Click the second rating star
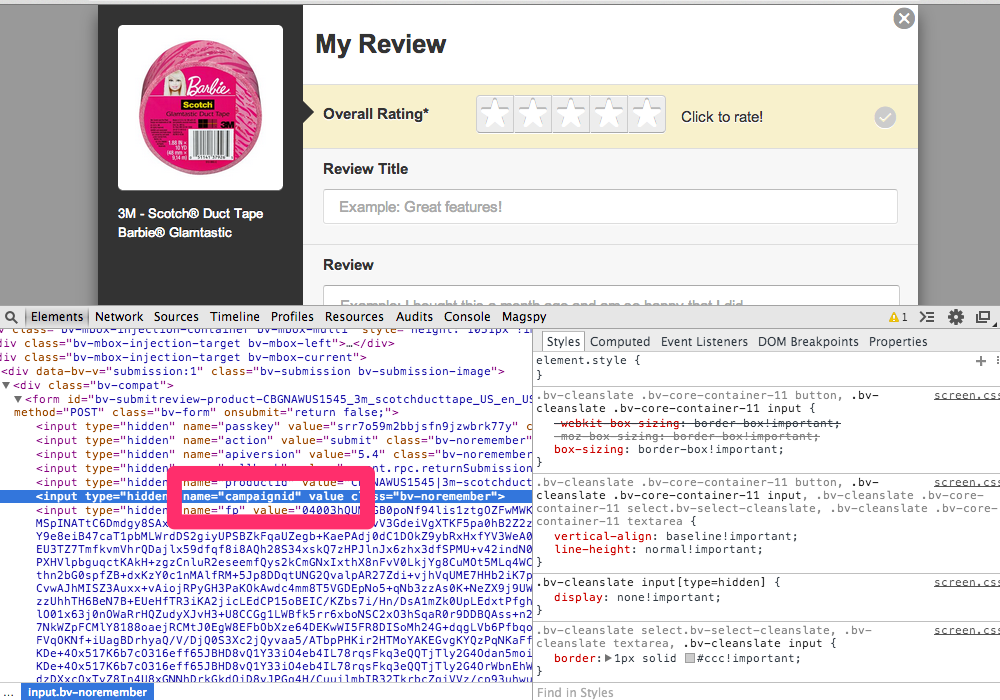This screenshot has height=700, width=1000. pyautogui.click(x=533, y=115)
